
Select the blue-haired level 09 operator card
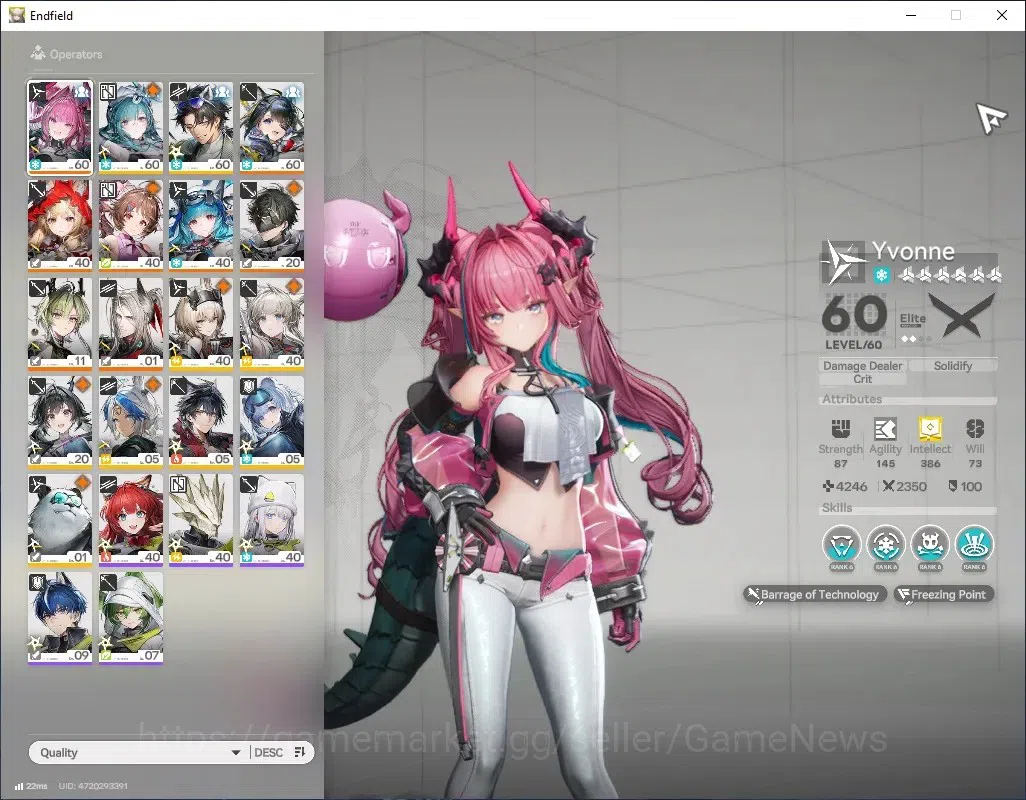[60, 618]
